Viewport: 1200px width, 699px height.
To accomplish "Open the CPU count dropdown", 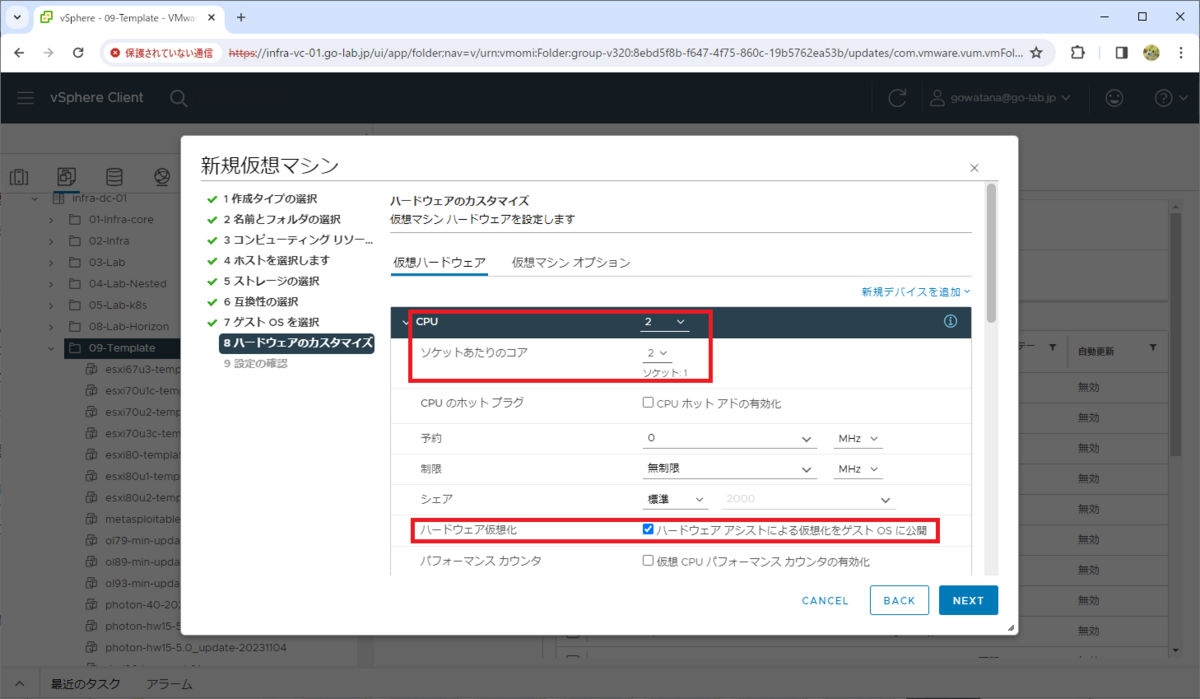I will 665,322.
